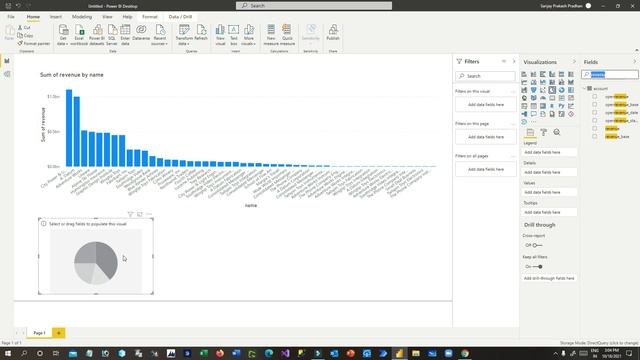The height and width of the screenshot is (360, 640).
Task: Select the stacked bar chart visualization
Action: pos(524,74)
